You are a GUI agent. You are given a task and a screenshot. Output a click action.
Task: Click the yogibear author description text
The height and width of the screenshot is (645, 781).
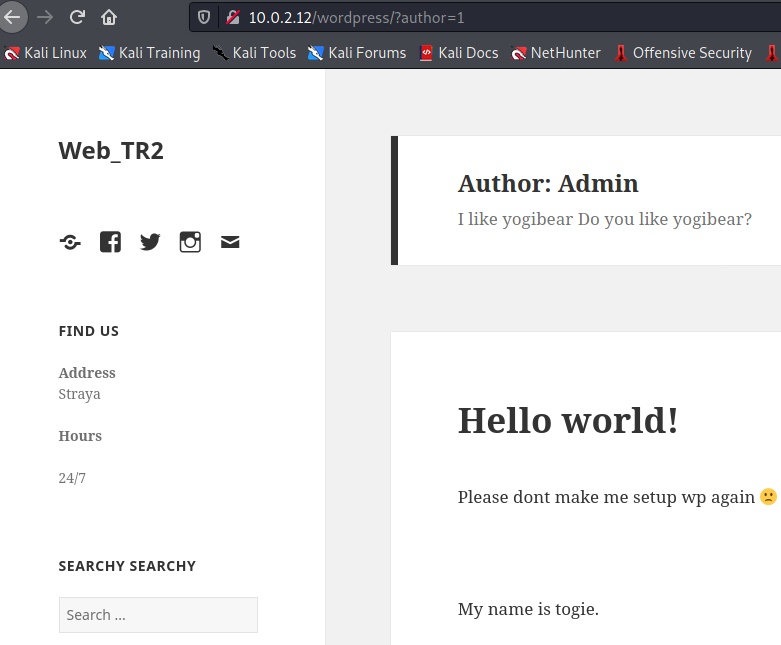click(x=605, y=219)
